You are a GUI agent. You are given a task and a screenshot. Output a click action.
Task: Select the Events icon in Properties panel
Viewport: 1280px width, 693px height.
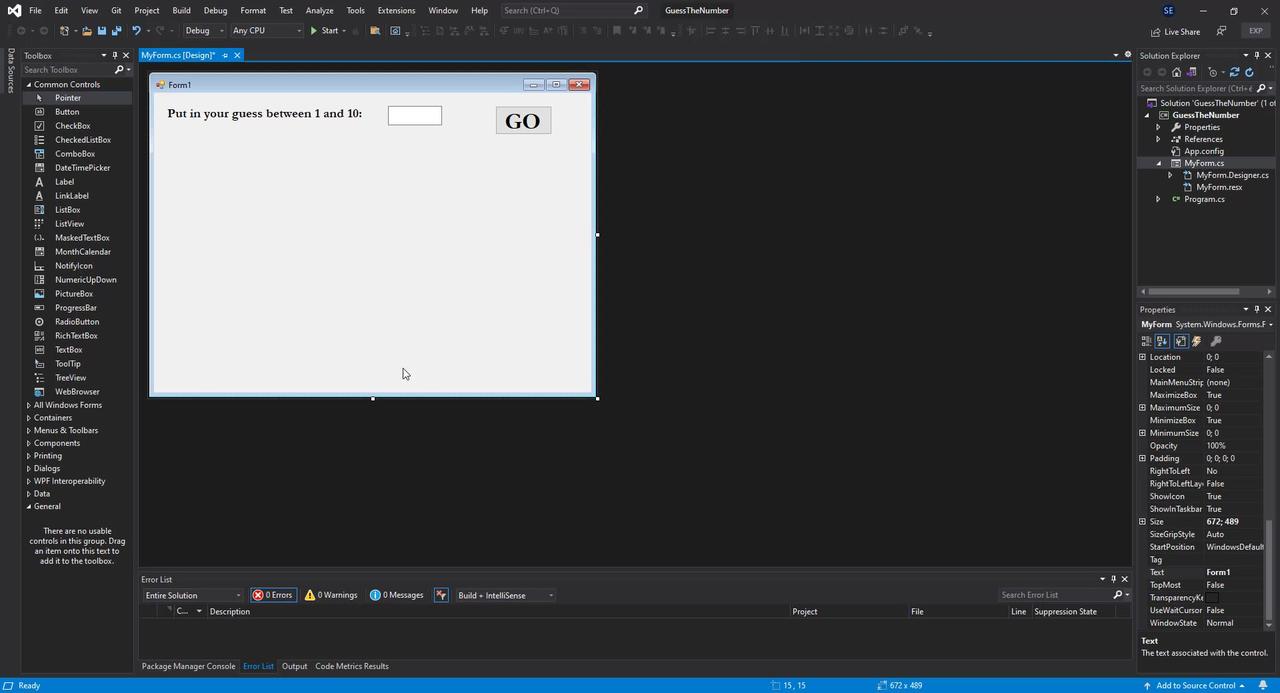(x=1196, y=340)
